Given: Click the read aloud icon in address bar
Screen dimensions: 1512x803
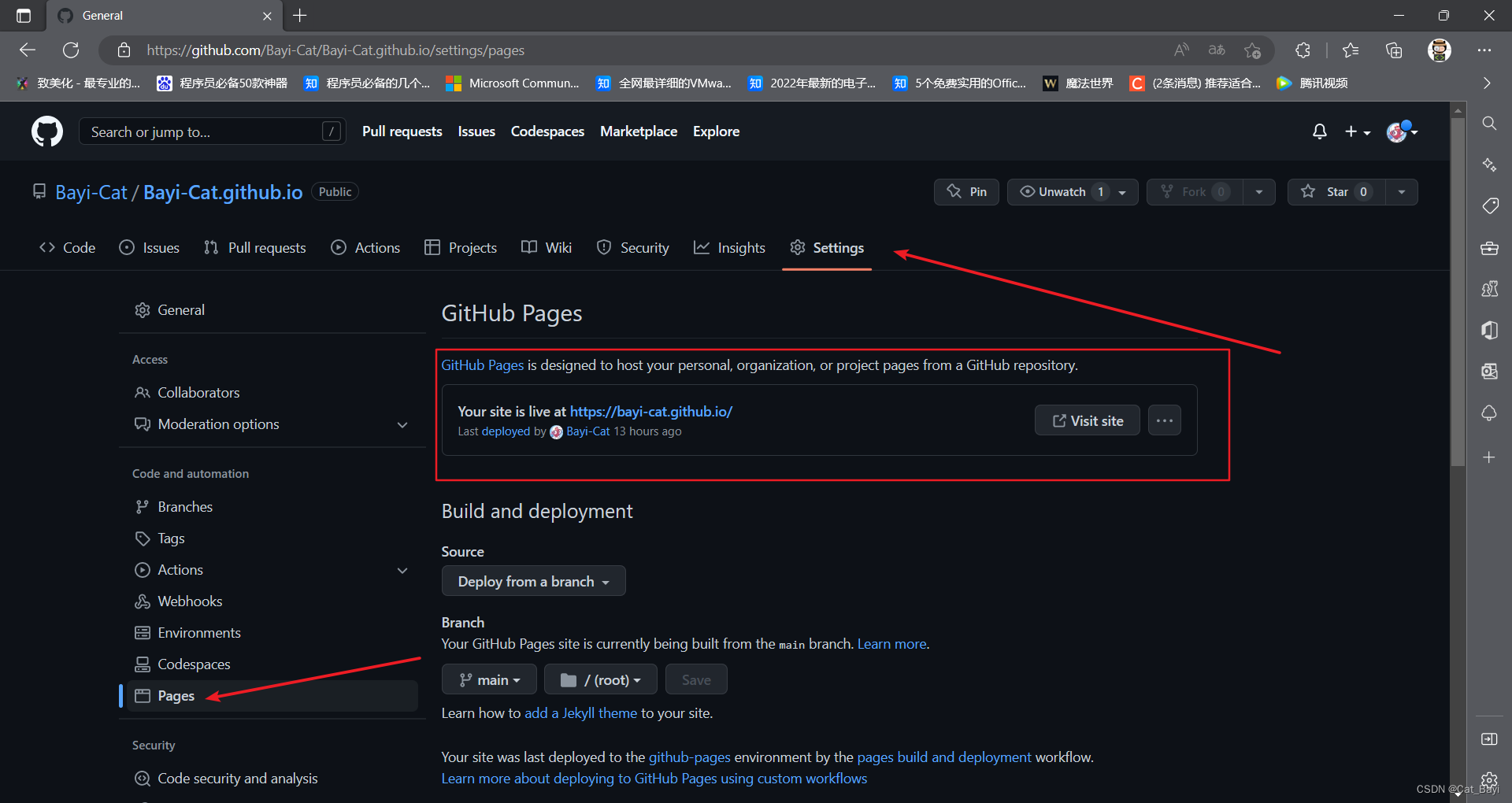Looking at the screenshot, I should pos(1181,50).
